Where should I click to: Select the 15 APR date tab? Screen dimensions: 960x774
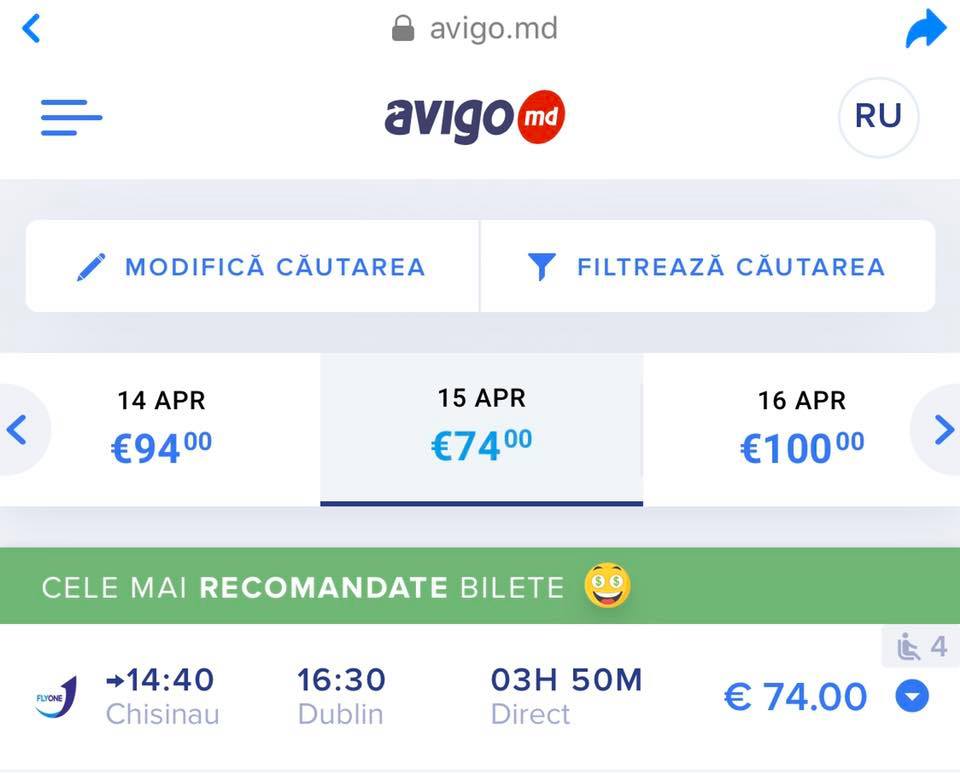[481, 429]
